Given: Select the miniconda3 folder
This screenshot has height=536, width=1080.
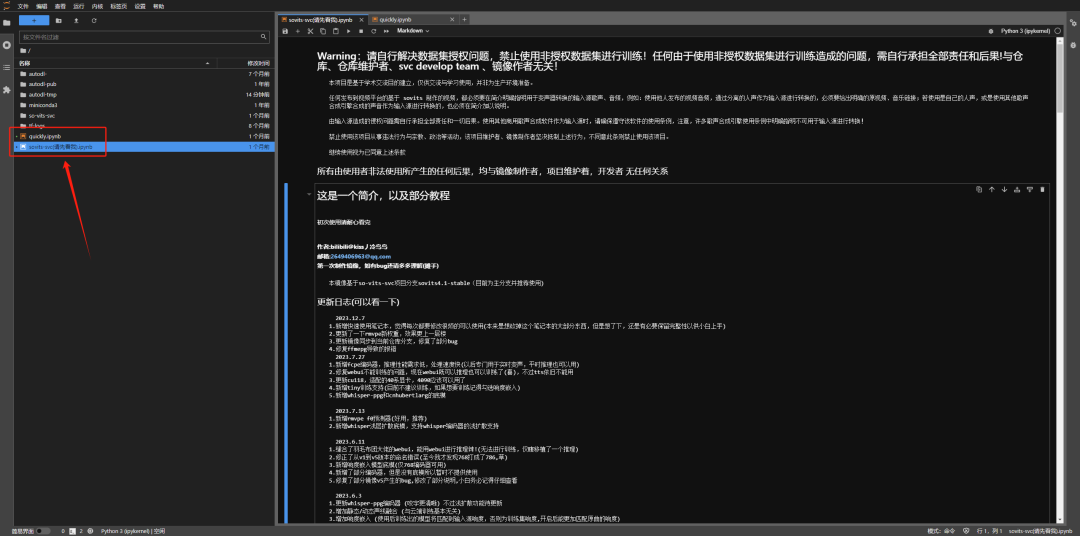Looking at the screenshot, I should 145,105.
